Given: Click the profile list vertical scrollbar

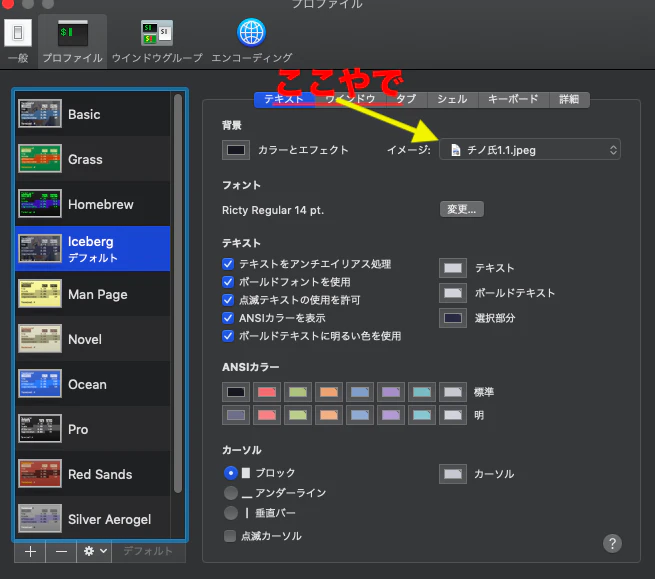Looking at the screenshot, I should (178, 292).
